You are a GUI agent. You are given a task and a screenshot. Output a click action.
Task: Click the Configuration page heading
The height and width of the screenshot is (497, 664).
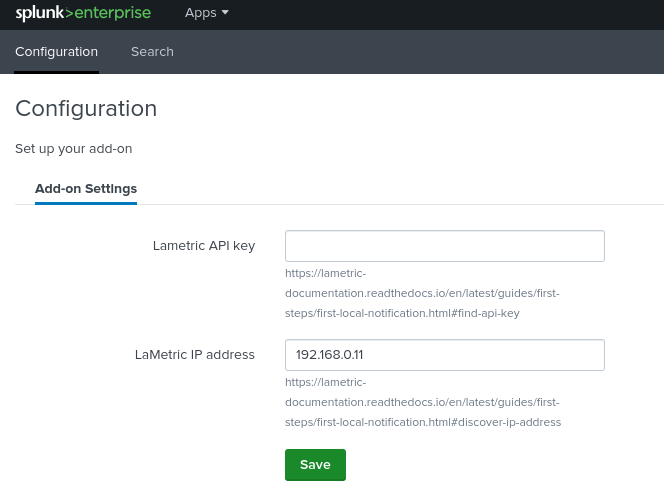86,108
